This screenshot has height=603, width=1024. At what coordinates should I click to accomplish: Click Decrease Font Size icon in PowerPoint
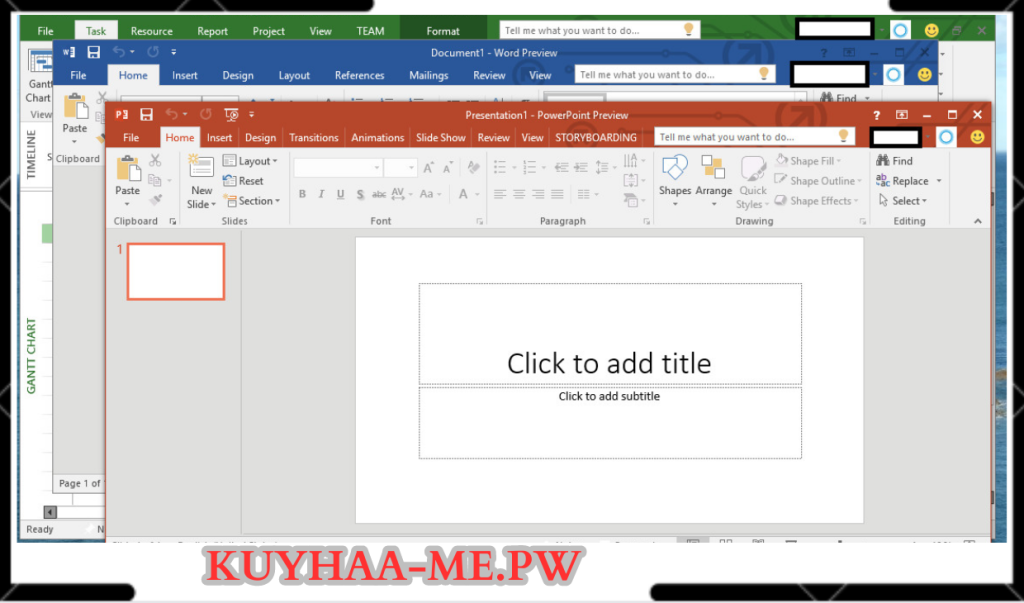pos(448,168)
